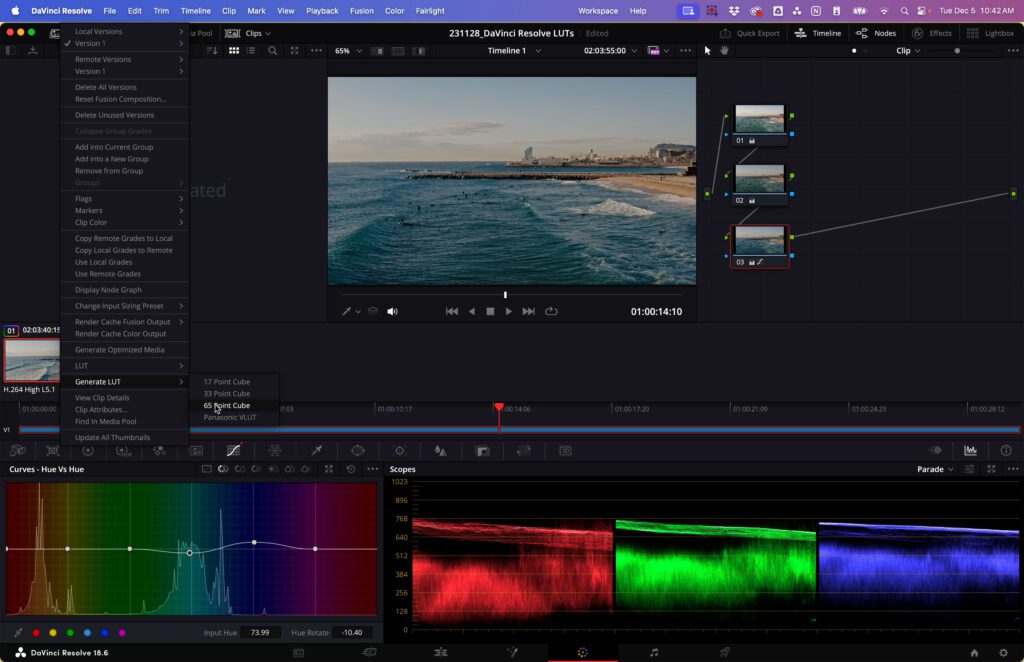Viewport: 1024px width, 662px height.
Task: Choose Panasonic VLUT option
Action: (x=234, y=417)
